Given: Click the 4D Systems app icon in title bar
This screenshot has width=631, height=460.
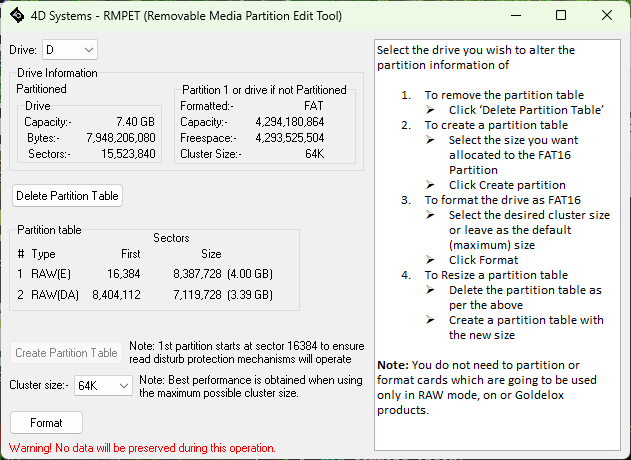Looking at the screenshot, I should click(x=17, y=16).
